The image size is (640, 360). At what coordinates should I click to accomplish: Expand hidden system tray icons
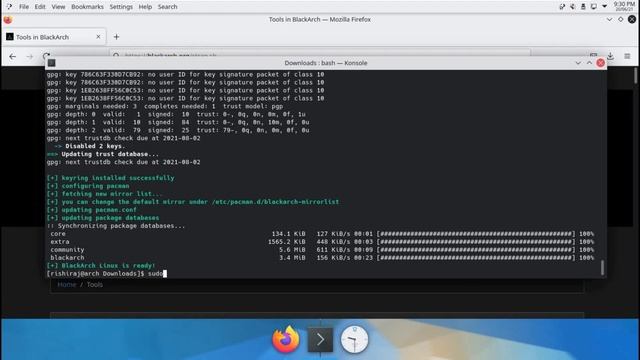click(x=604, y=6)
